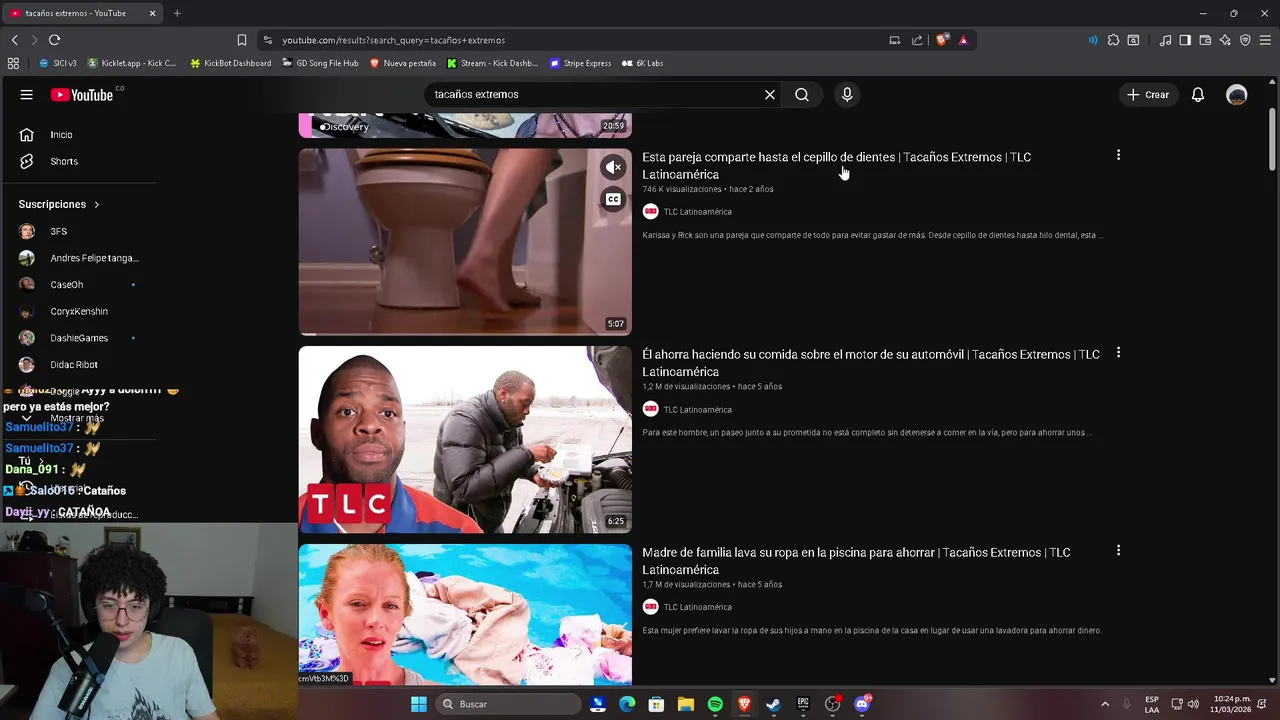Image resolution: width=1280 pixels, height=720 pixels.
Task: Open options for motor de automóvil video
Action: click(1118, 353)
